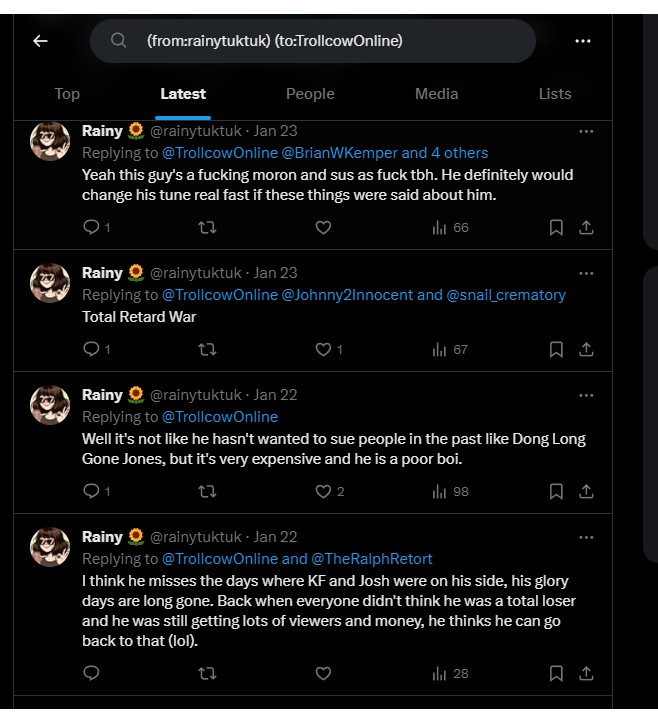
Task: Open the Media tab
Action: 436,94
